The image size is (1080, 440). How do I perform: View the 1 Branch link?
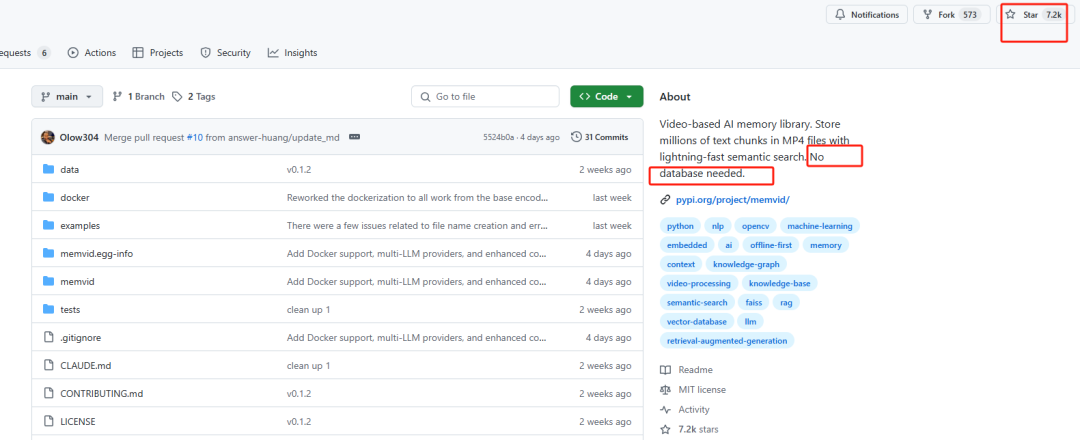coord(138,96)
